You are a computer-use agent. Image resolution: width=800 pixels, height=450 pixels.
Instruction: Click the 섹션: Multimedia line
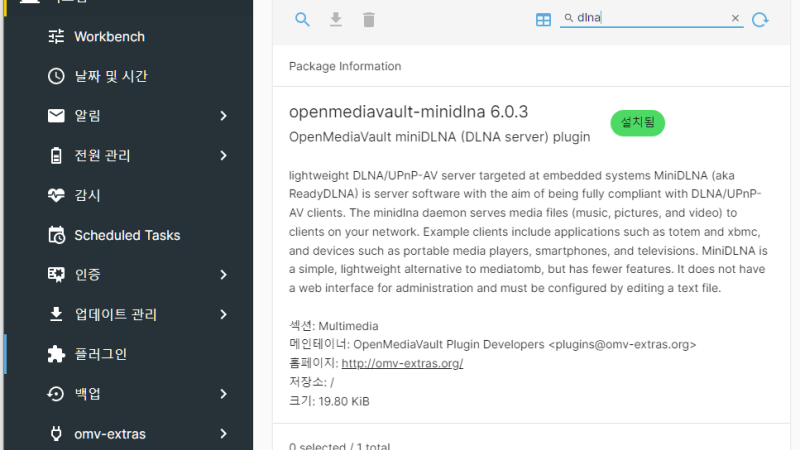point(334,326)
